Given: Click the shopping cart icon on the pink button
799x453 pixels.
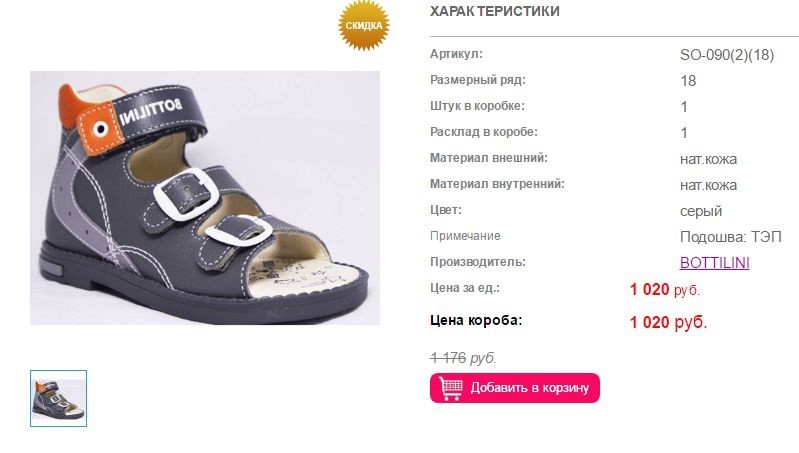Looking at the screenshot, I should [450, 388].
